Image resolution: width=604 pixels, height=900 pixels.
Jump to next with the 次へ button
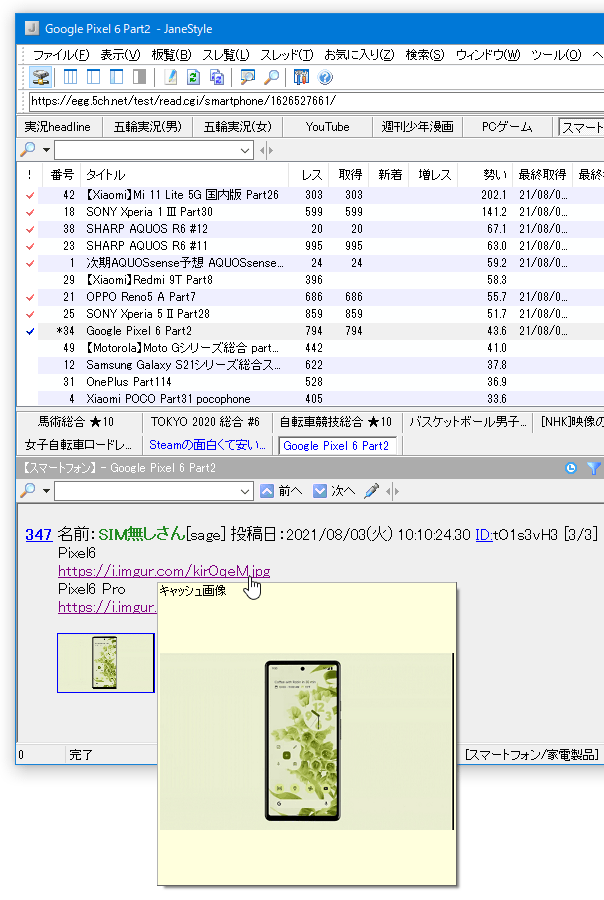click(x=334, y=491)
